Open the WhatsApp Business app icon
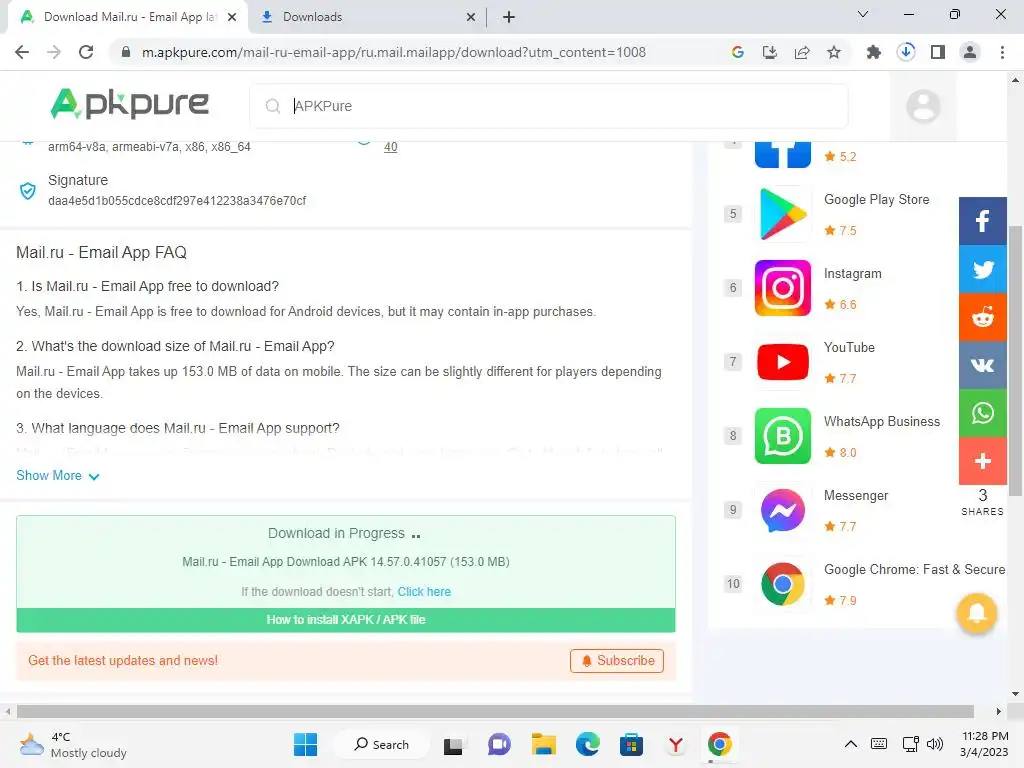The width and height of the screenshot is (1024, 768). (782, 436)
